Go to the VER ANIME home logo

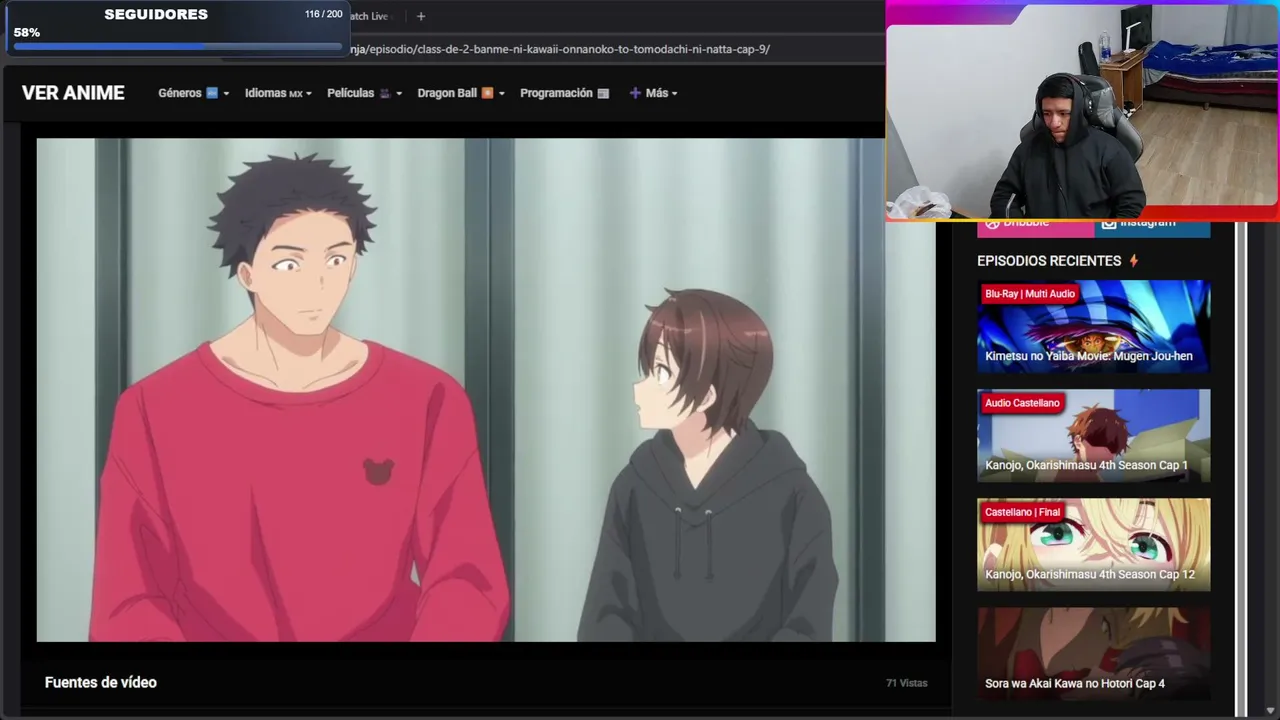tap(73, 93)
